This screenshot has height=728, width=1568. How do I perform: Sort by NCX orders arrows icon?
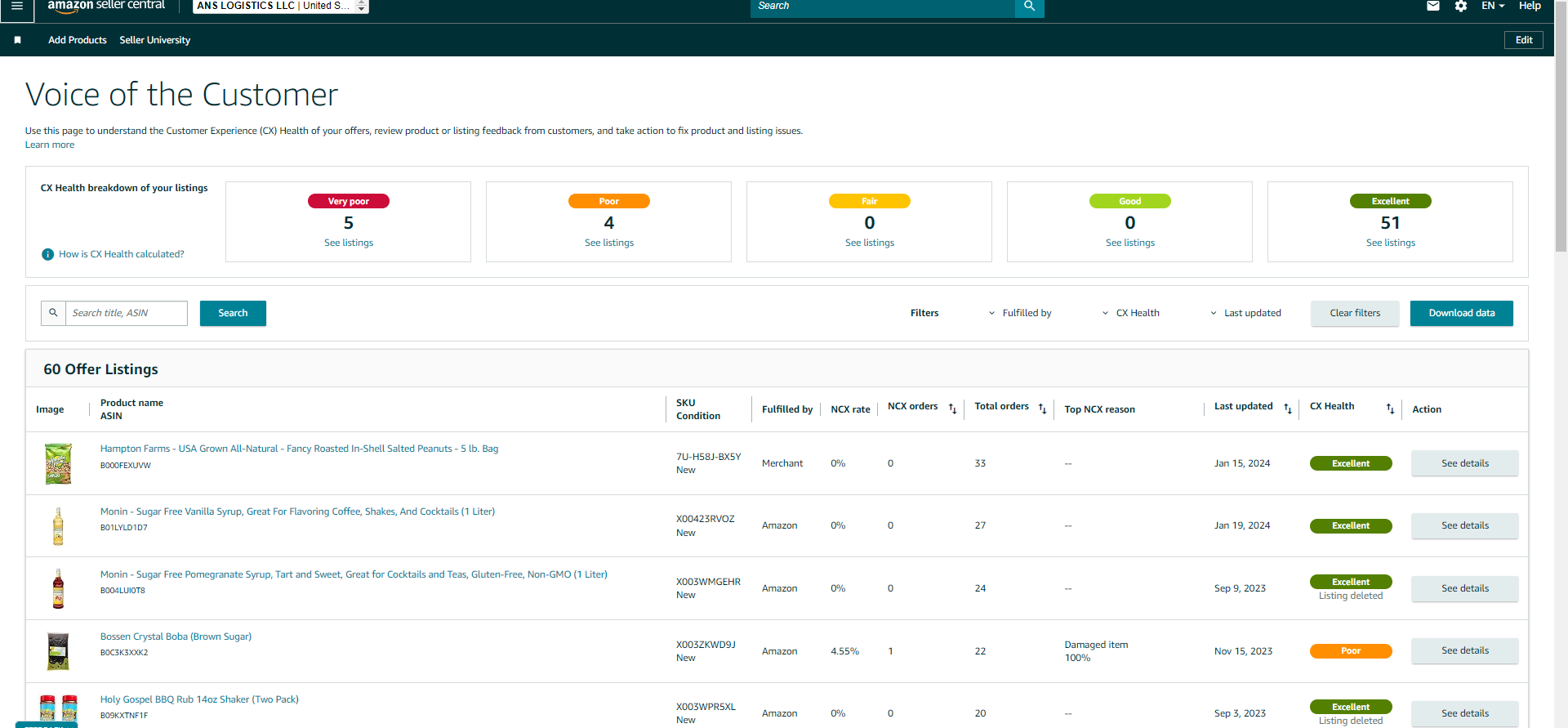tap(952, 409)
